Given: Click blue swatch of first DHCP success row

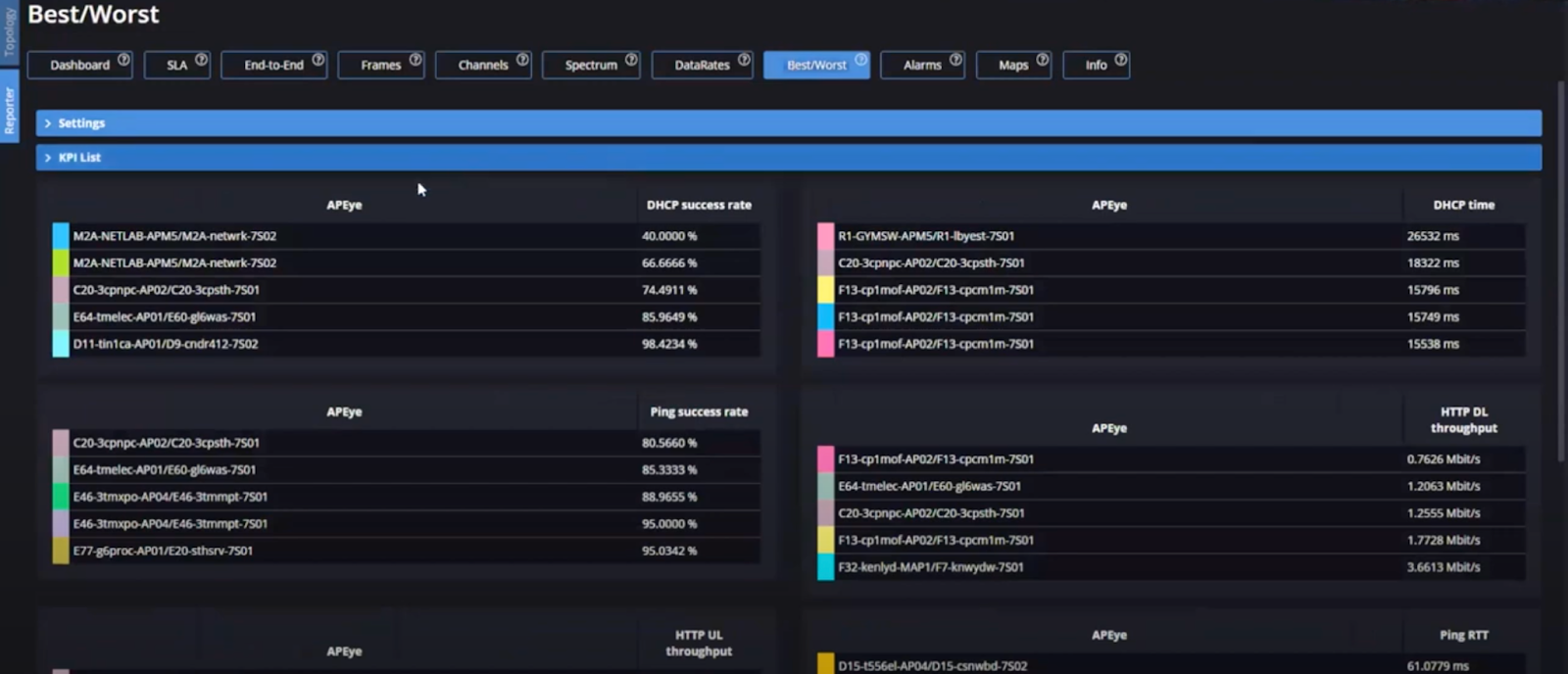Looking at the screenshot, I should pyautogui.click(x=61, y=236).
